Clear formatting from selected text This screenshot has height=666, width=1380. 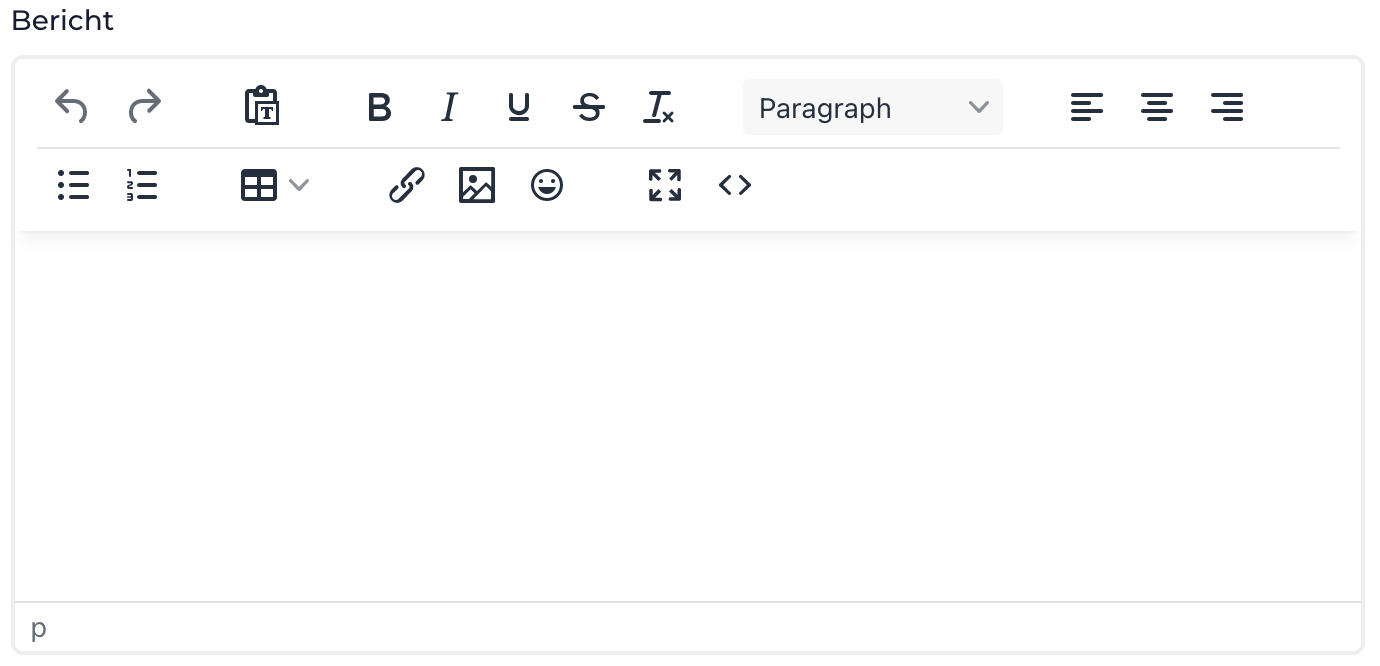click(x=659, y=106)
